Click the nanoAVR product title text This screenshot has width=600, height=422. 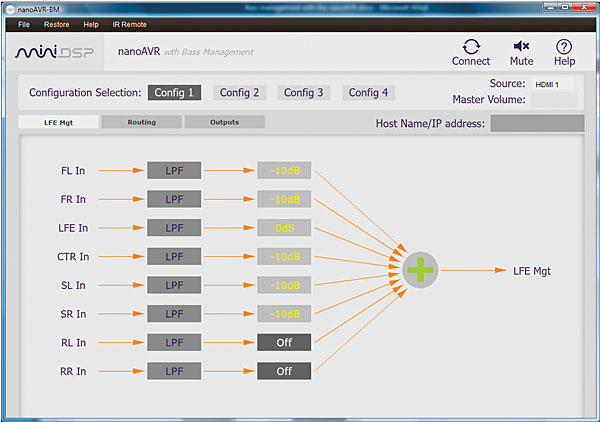coord(139,51)
